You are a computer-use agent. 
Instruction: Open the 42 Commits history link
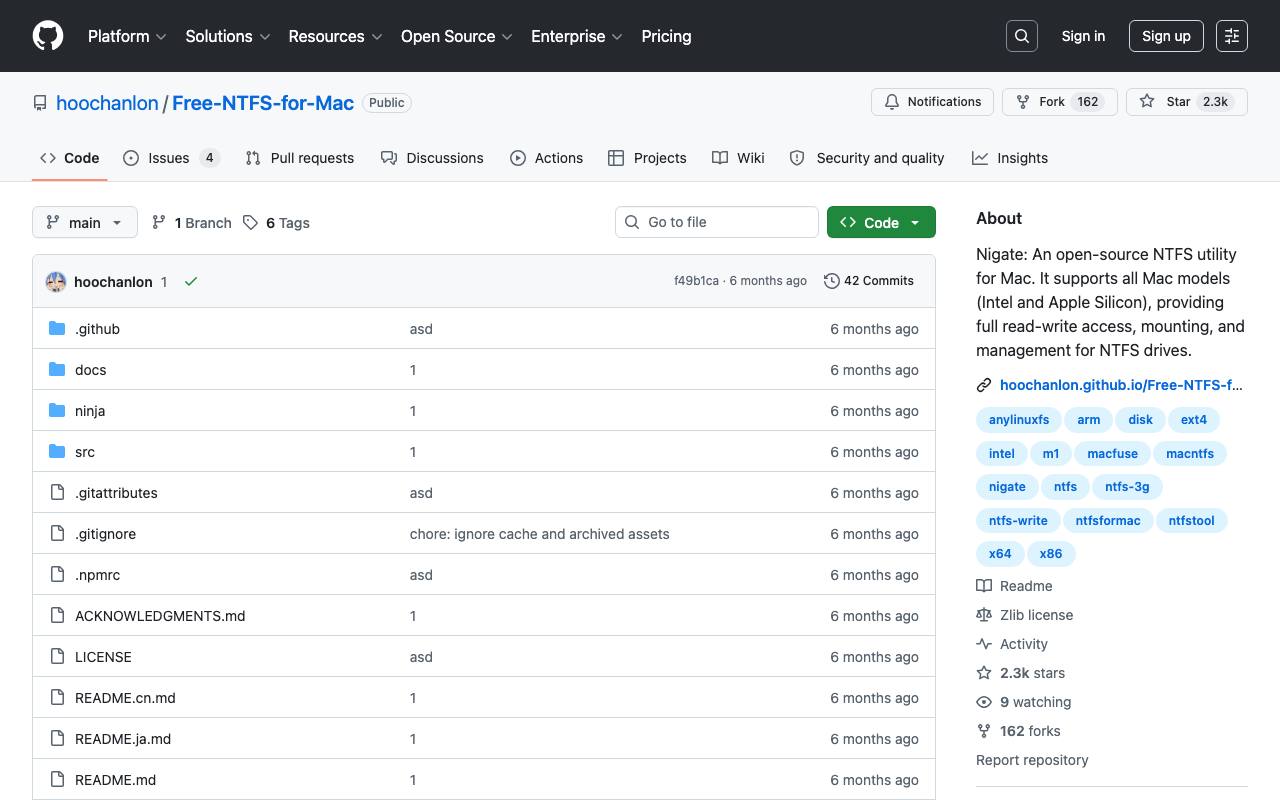pos(869,281)
